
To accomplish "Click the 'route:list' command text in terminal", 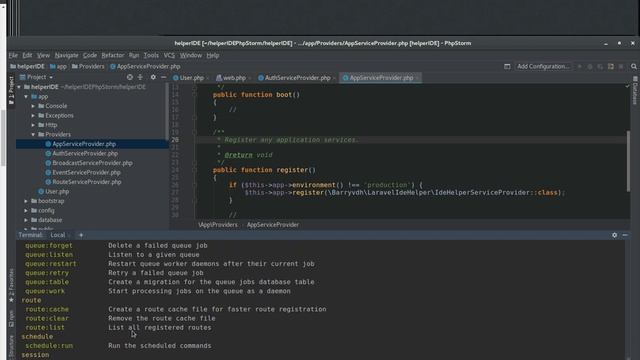I will (45, 327).
